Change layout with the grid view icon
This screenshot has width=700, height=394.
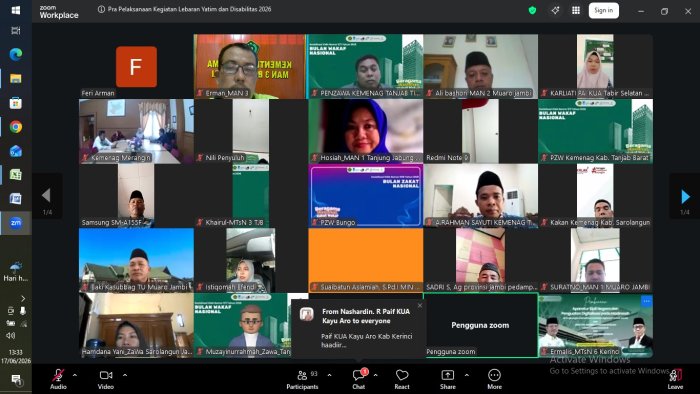576,10
